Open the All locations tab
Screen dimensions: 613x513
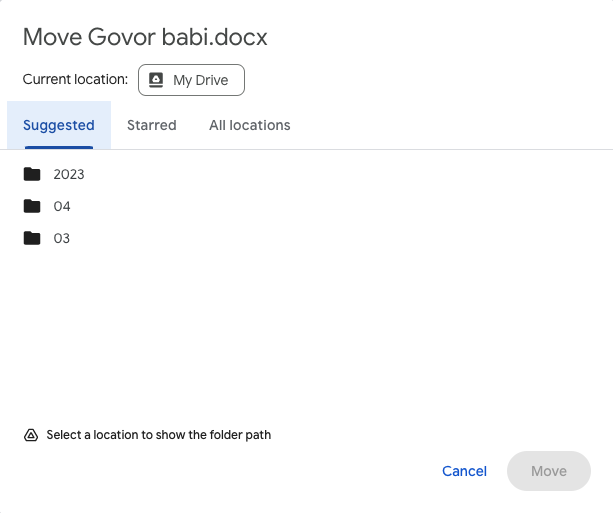249,125
